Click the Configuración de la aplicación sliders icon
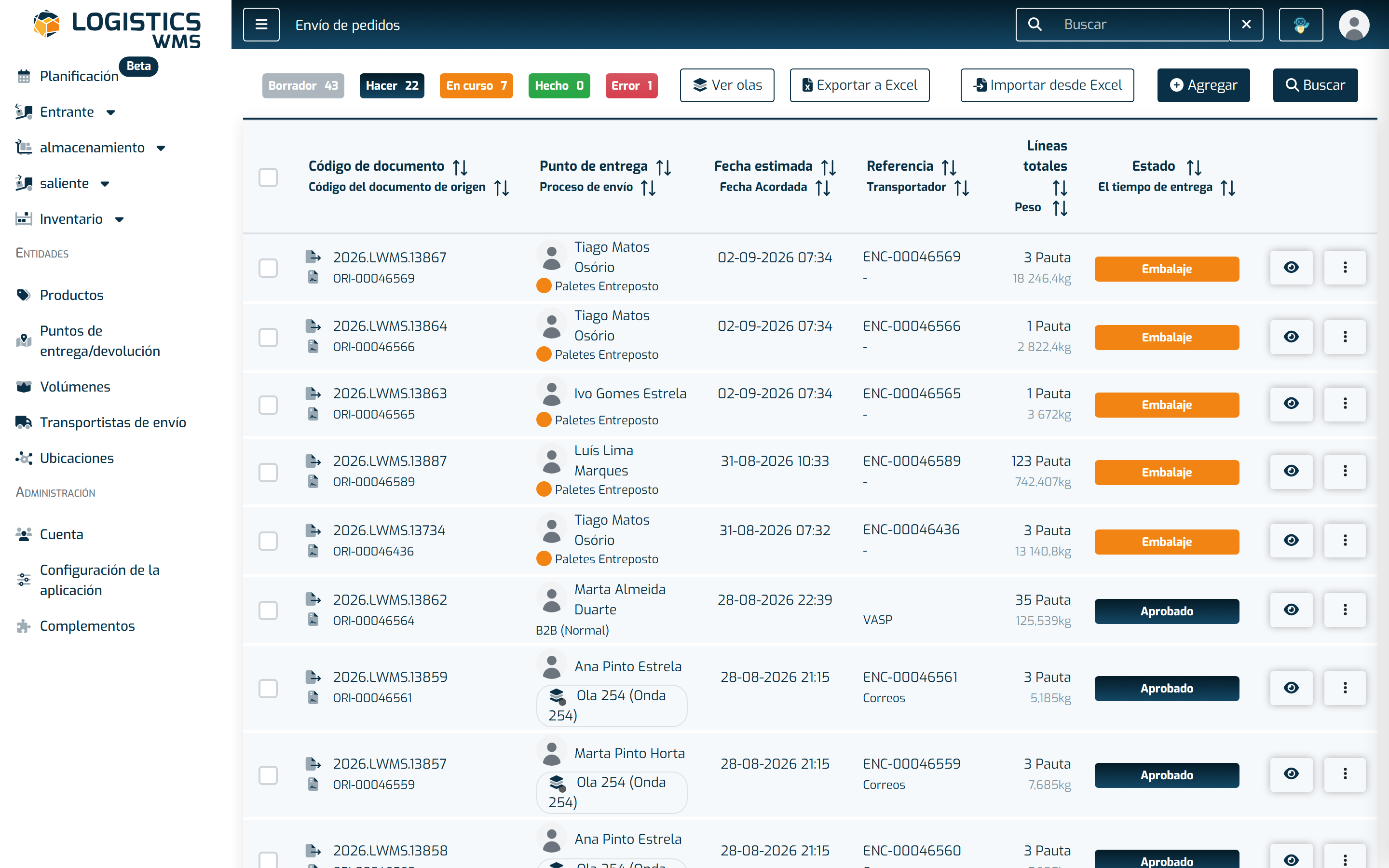The width and height of the screenshot is (1389, 868). [24, 580]
